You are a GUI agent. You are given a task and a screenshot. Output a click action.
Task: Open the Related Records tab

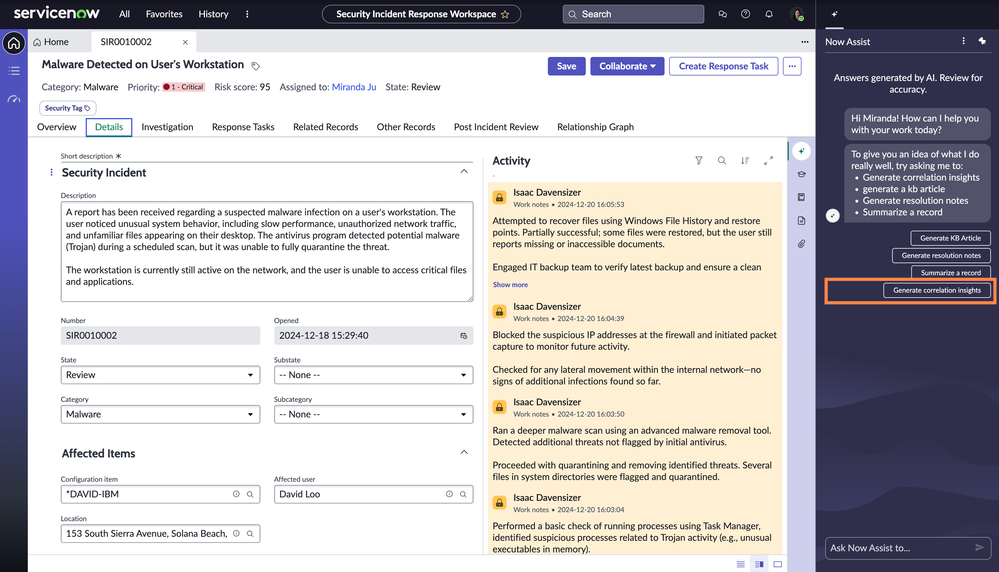326,127
